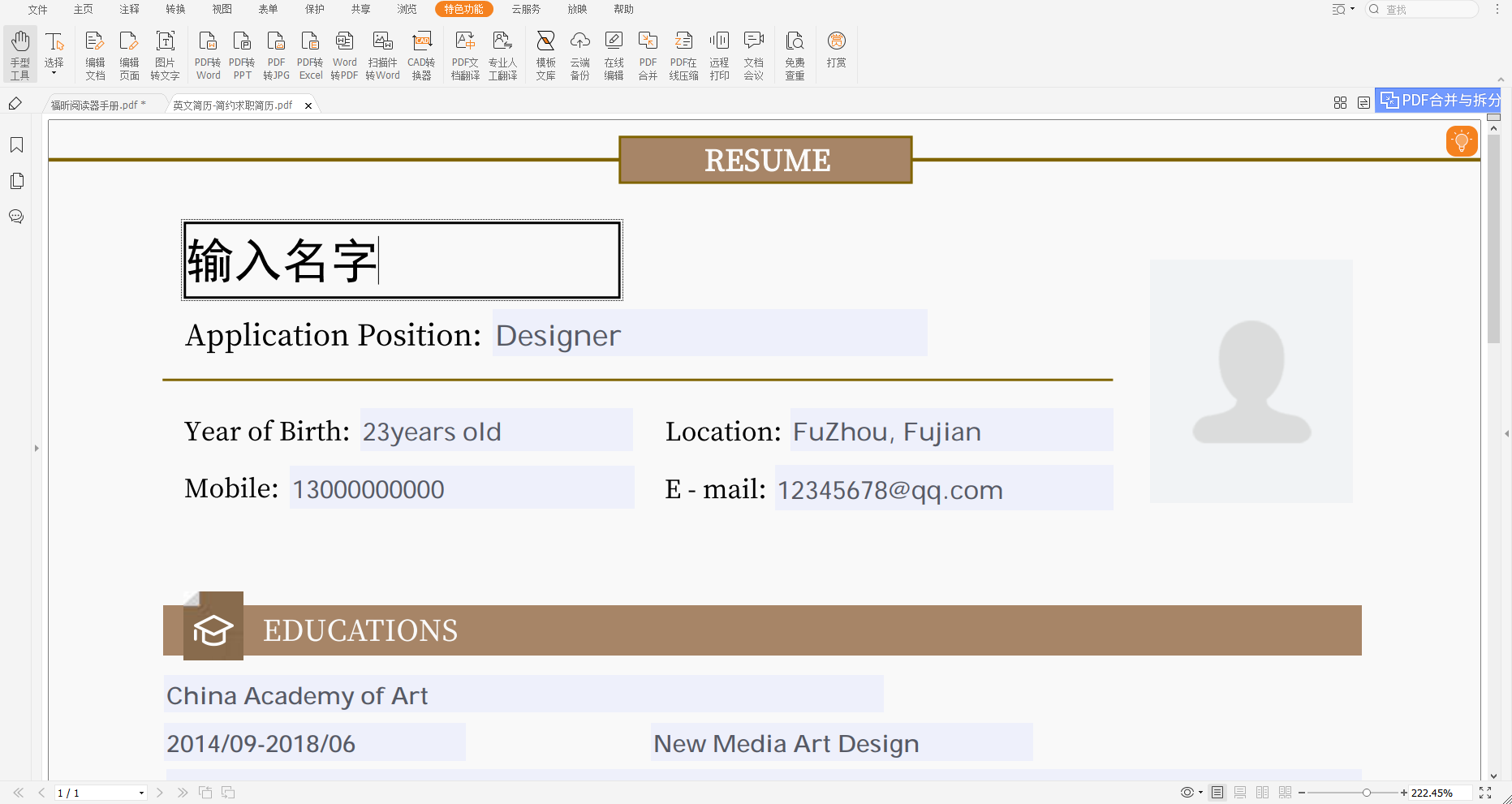
Task: Click the PDF合并与拆分 button
Action: [1441, 100]
